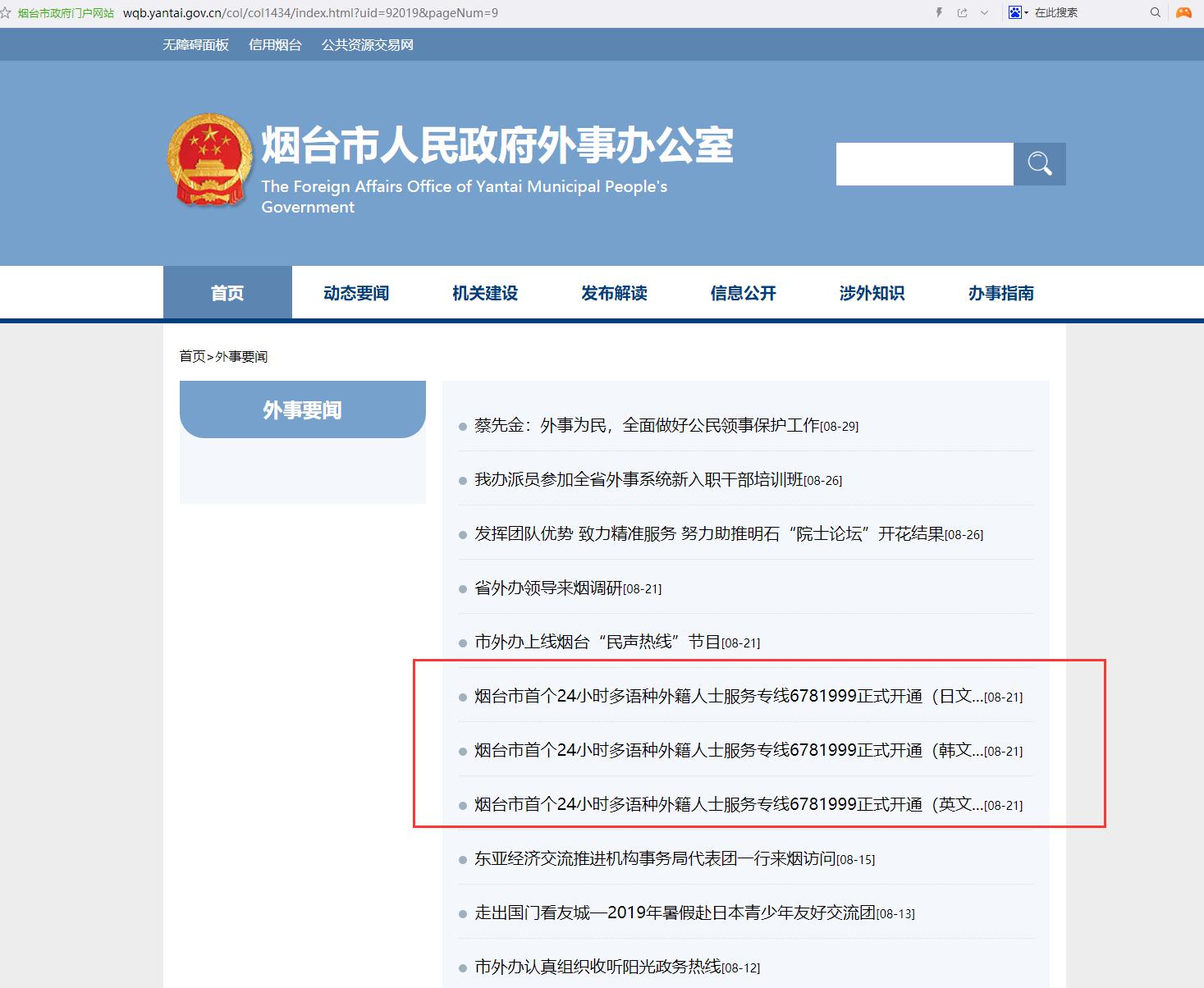Open the 6781999 hotline article (英文 version)
The width and height of the screenshot is (1204, 988).
729,804
